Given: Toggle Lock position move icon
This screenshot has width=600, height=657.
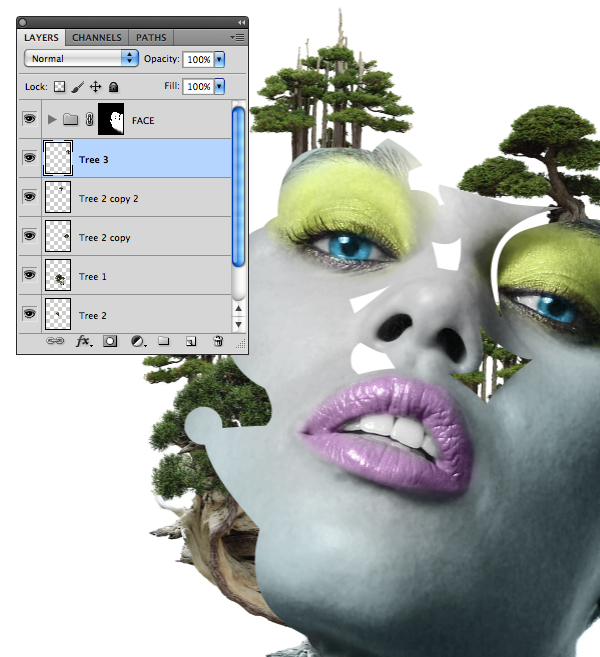Looking at the screenshot, I should [x=96, y=87].
